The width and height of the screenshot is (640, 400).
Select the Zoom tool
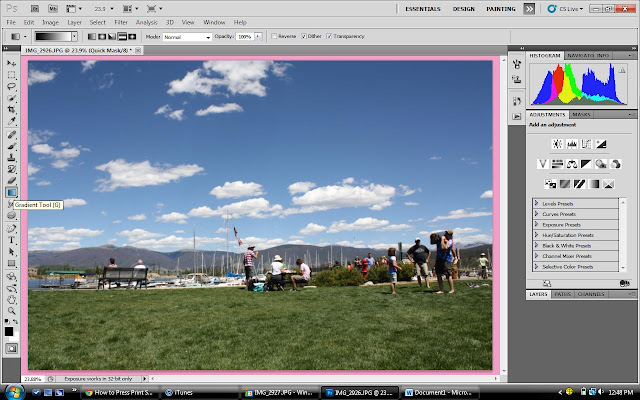pos(11,311)
